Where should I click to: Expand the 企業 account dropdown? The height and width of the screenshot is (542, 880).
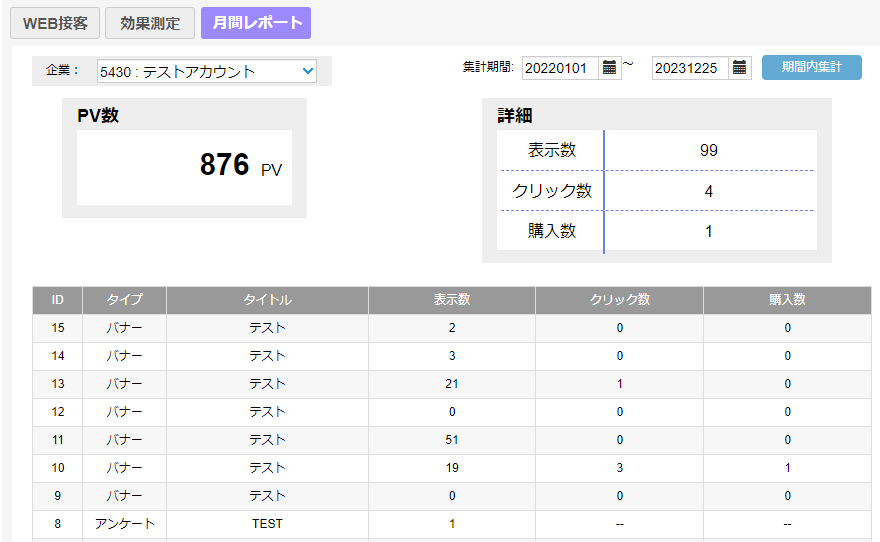click(207, 71)
